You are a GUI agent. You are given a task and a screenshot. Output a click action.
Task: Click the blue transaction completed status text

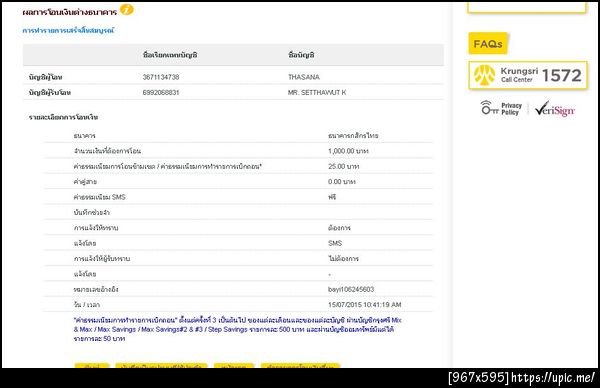pos(68,30)
